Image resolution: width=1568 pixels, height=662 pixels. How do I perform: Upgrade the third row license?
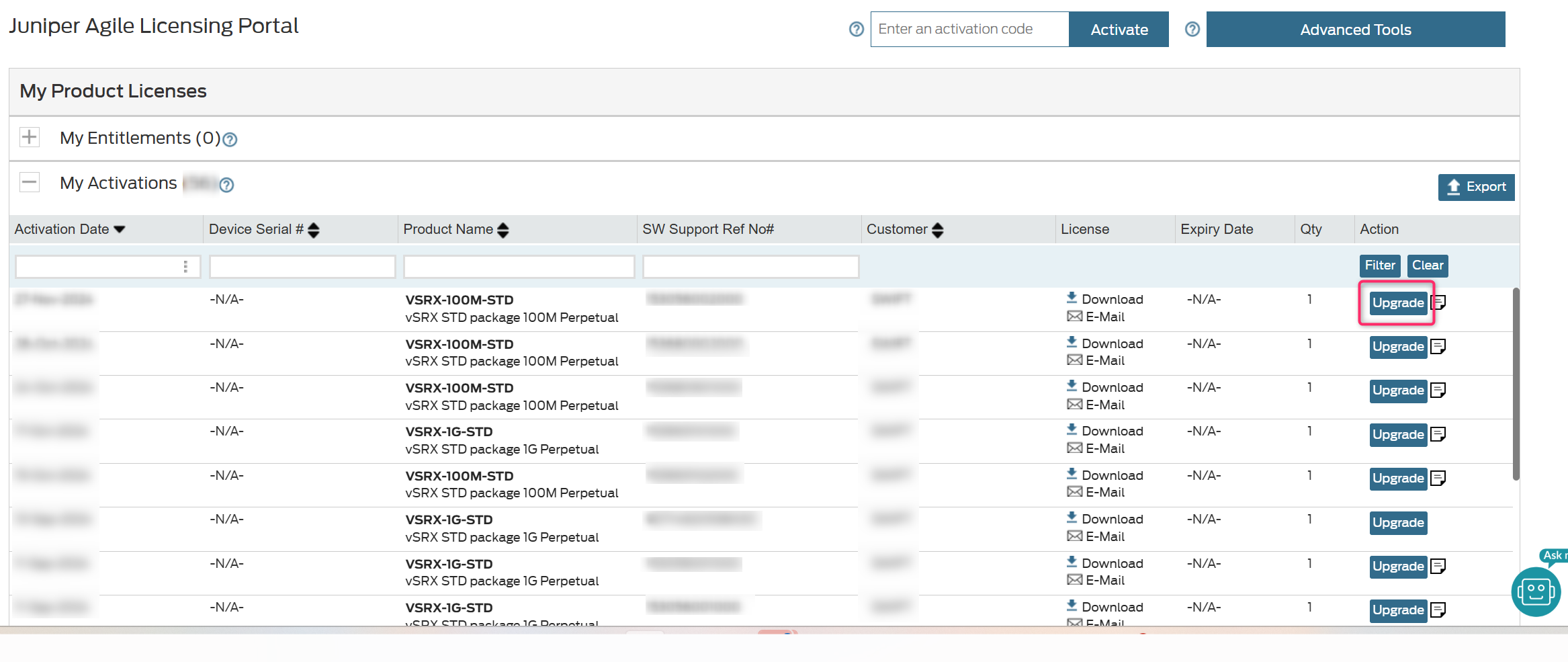(x=1398, y=390)
